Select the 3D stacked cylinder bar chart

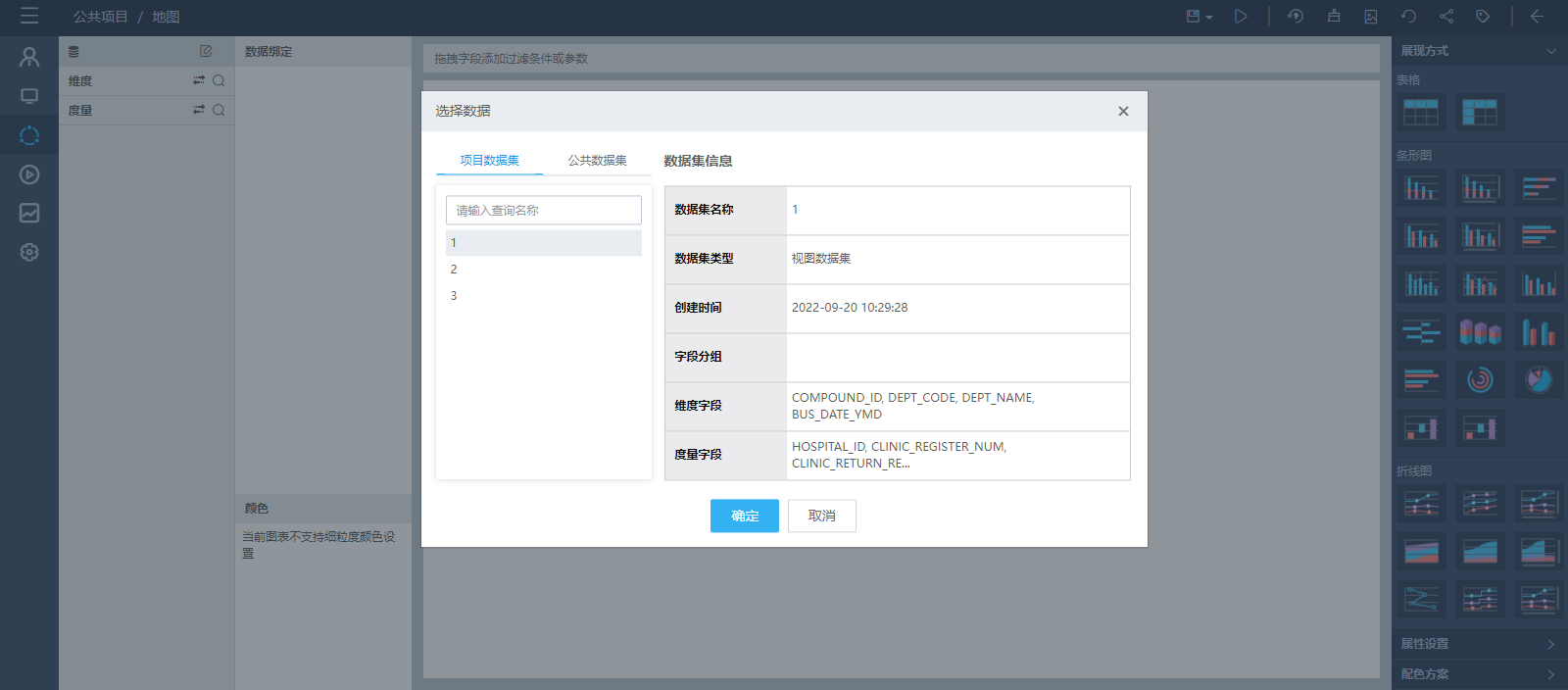point(1480,332)
